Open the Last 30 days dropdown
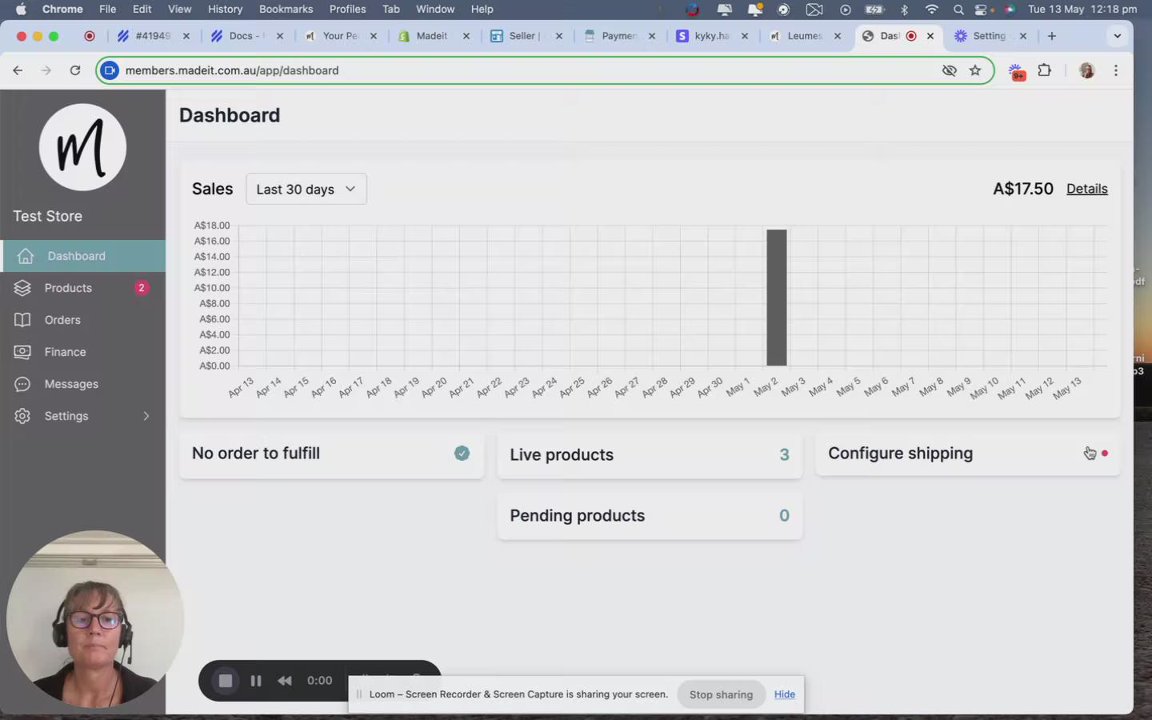1152x720 pixels. tap(306, 190)
